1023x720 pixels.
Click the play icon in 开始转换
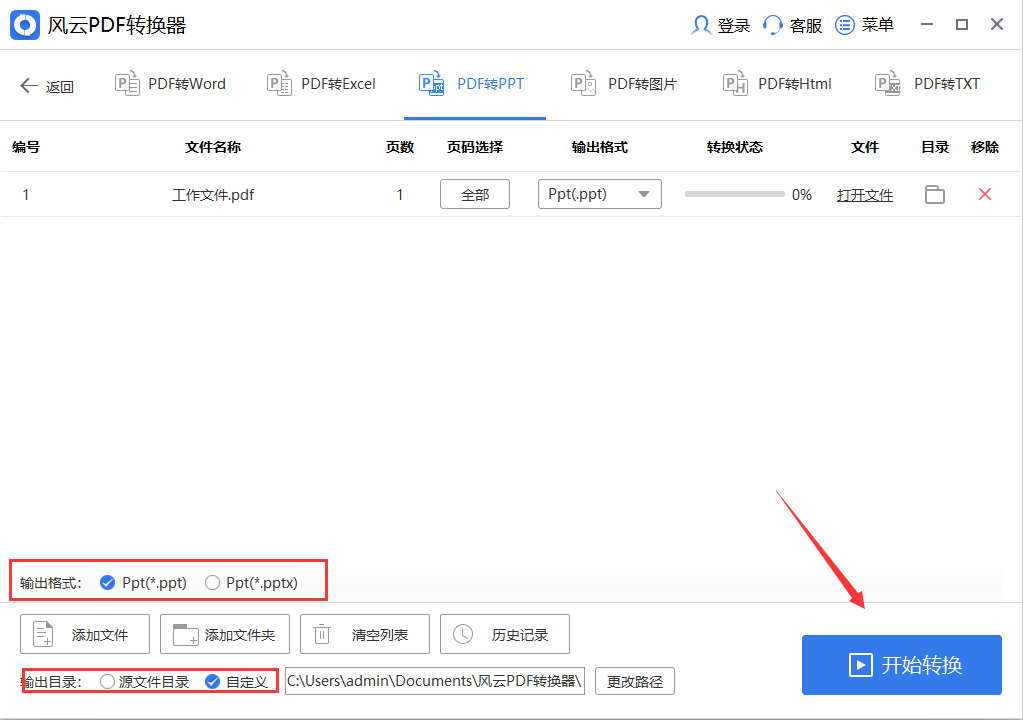point(861,665)
